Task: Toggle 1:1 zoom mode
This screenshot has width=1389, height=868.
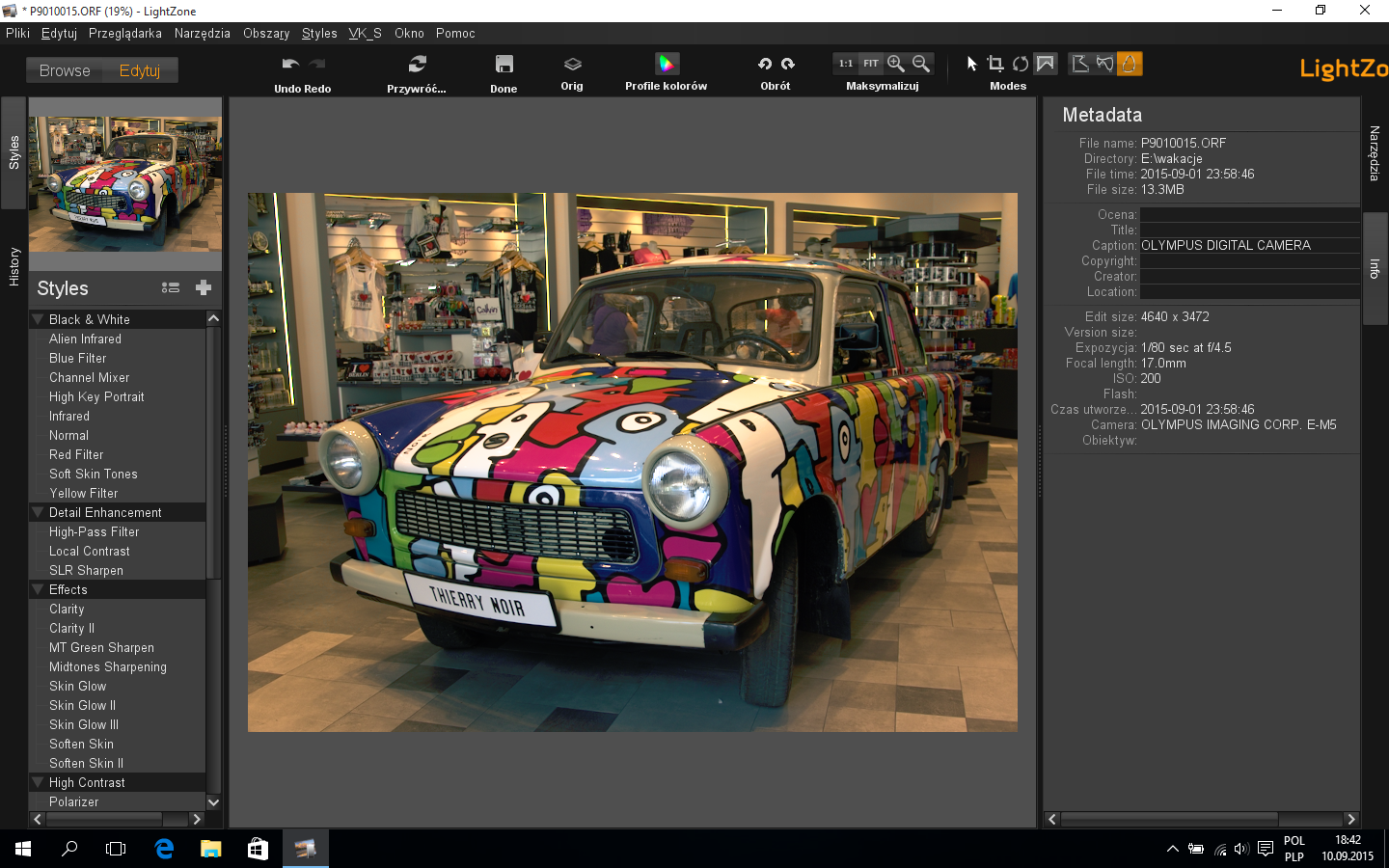Action: [x=846, y=64]
